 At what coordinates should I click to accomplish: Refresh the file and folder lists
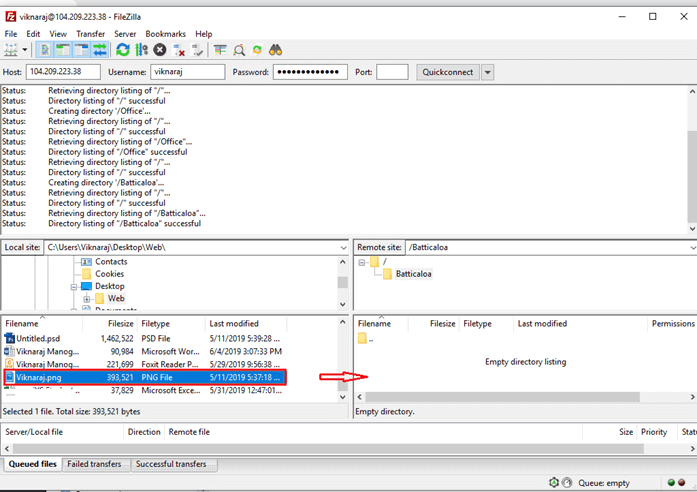tap(123, 50)
